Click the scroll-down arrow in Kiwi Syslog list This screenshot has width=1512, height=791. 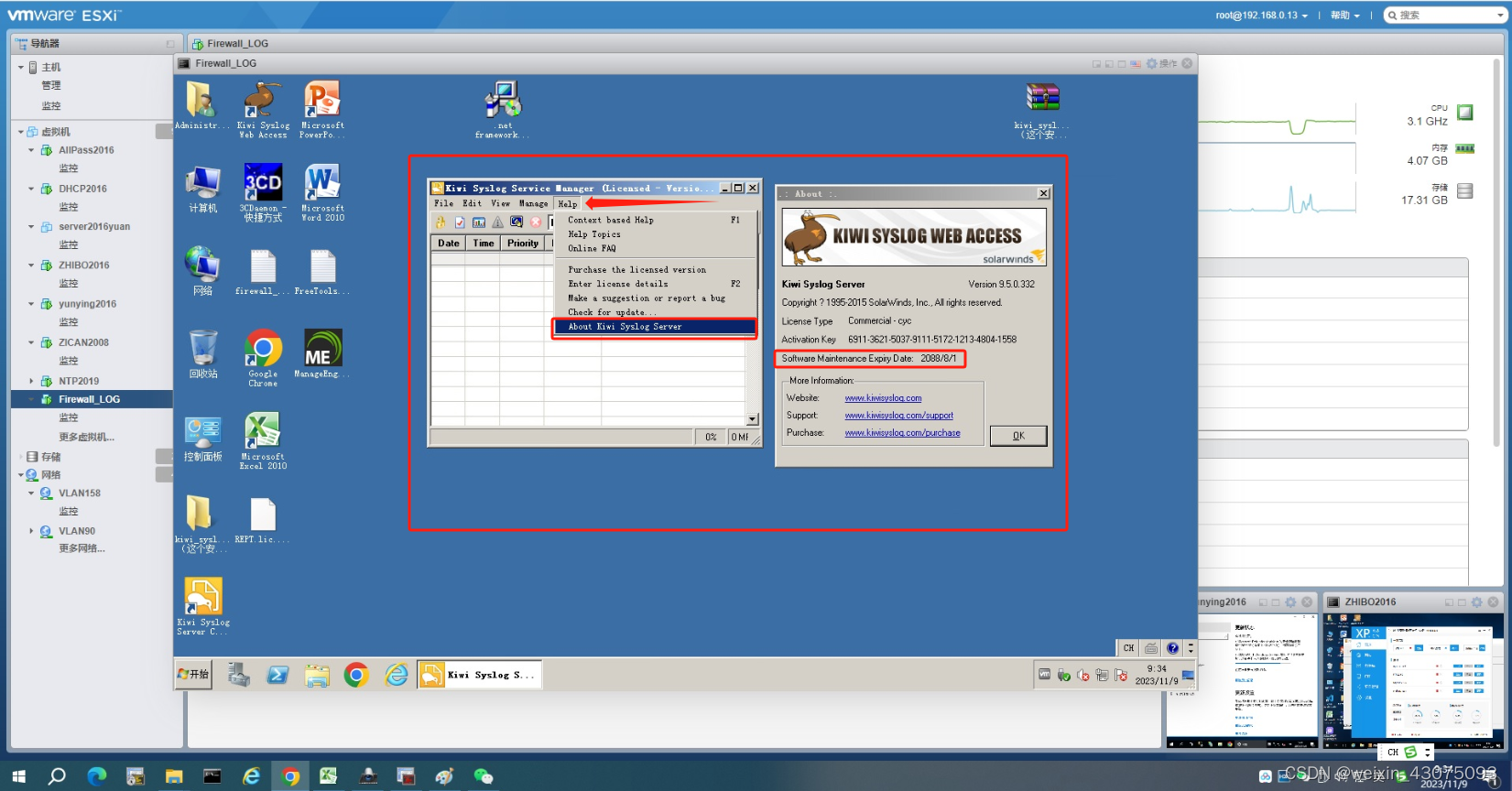753,419
